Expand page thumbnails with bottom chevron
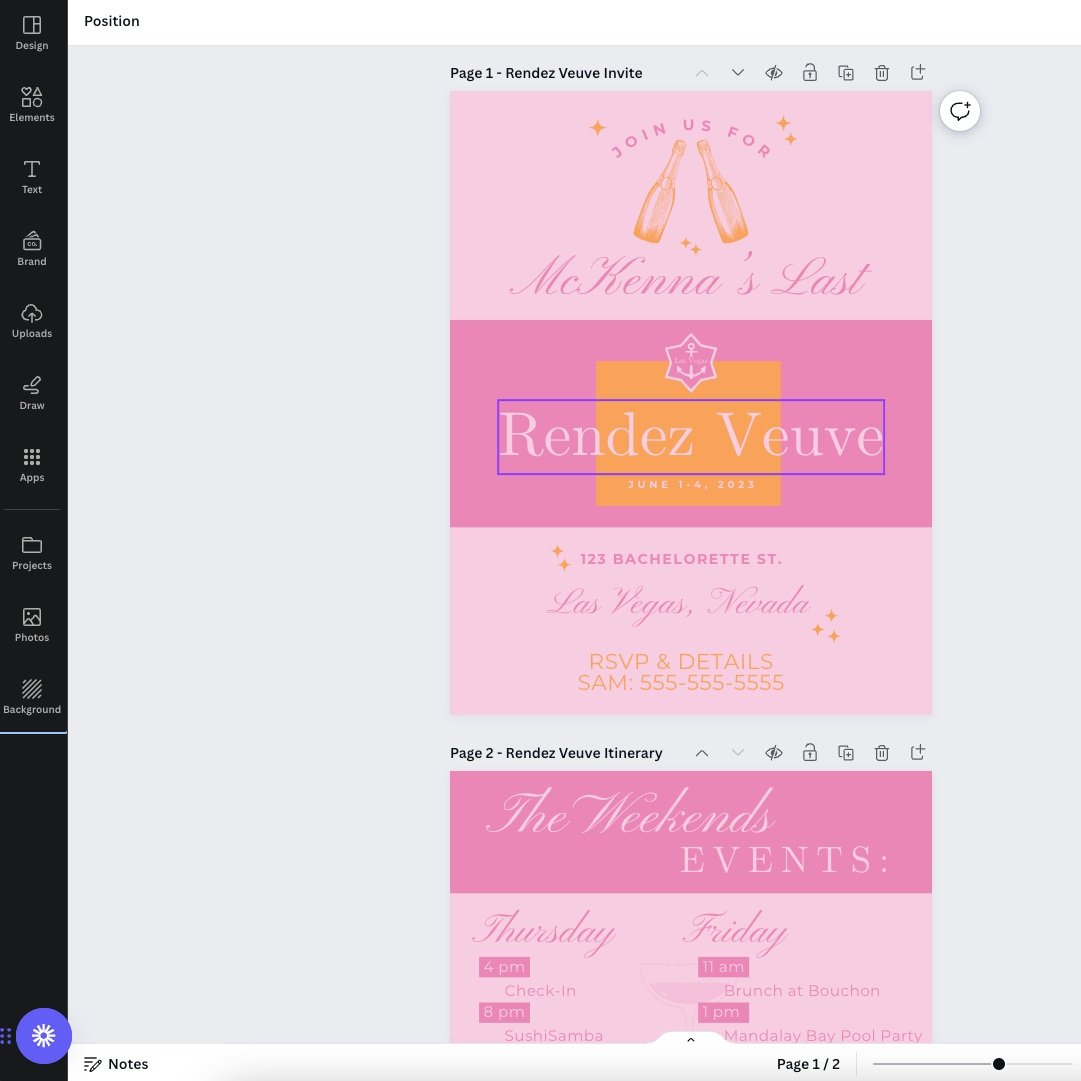This screenshot has width=1081, height=1081. 691,1040
